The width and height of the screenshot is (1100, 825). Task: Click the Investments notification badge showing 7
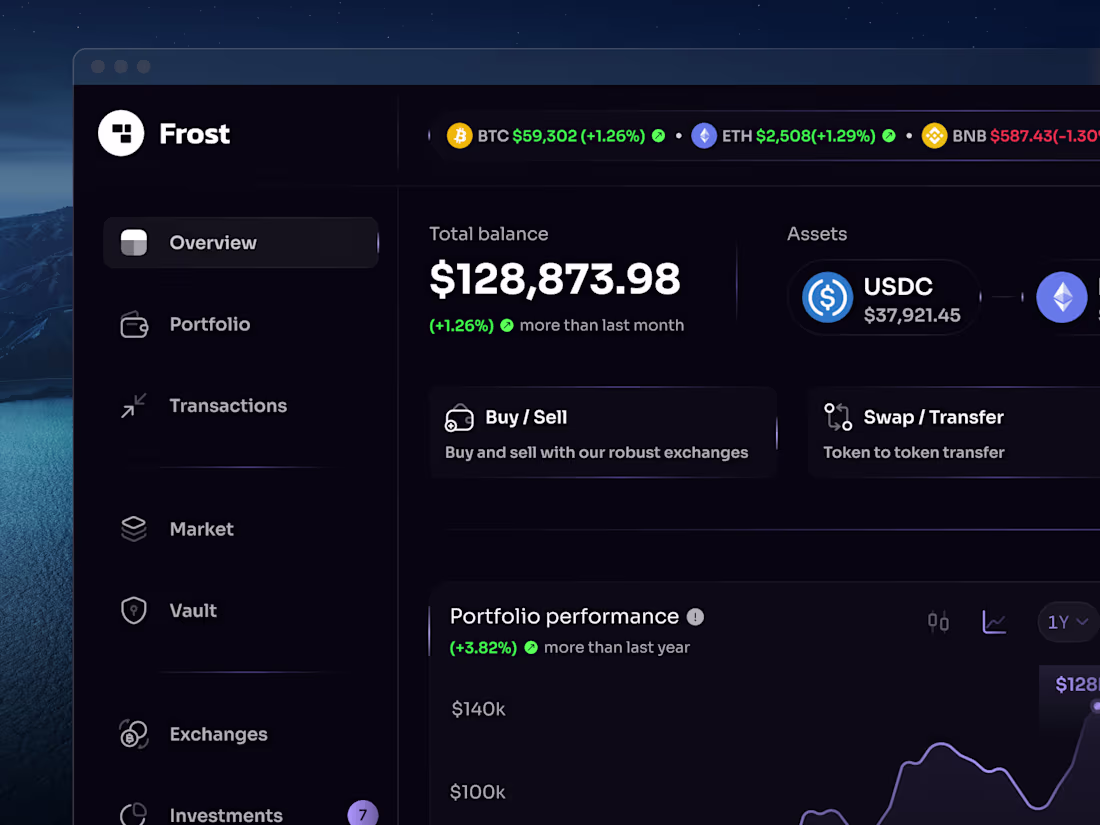click(362, 813)
